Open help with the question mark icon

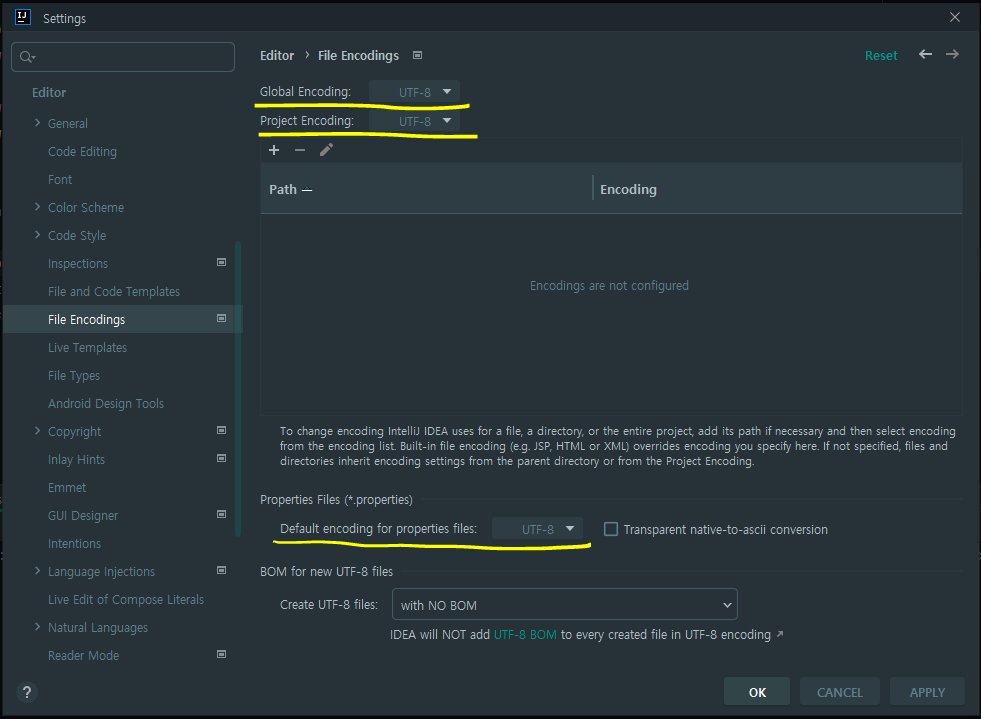coord(27,692)
